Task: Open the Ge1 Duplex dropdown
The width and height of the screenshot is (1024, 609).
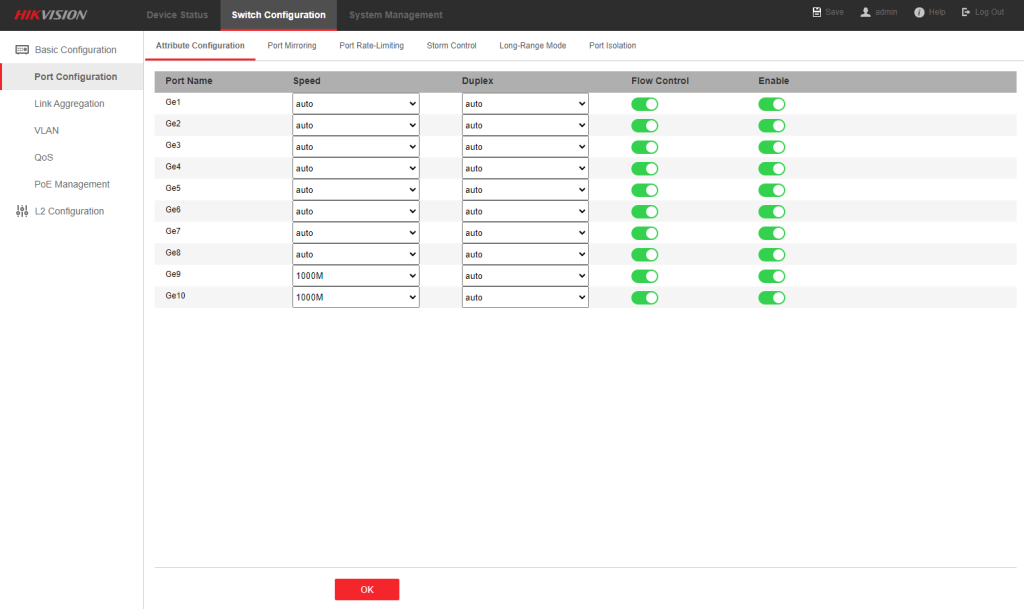Action: (525, 104)
